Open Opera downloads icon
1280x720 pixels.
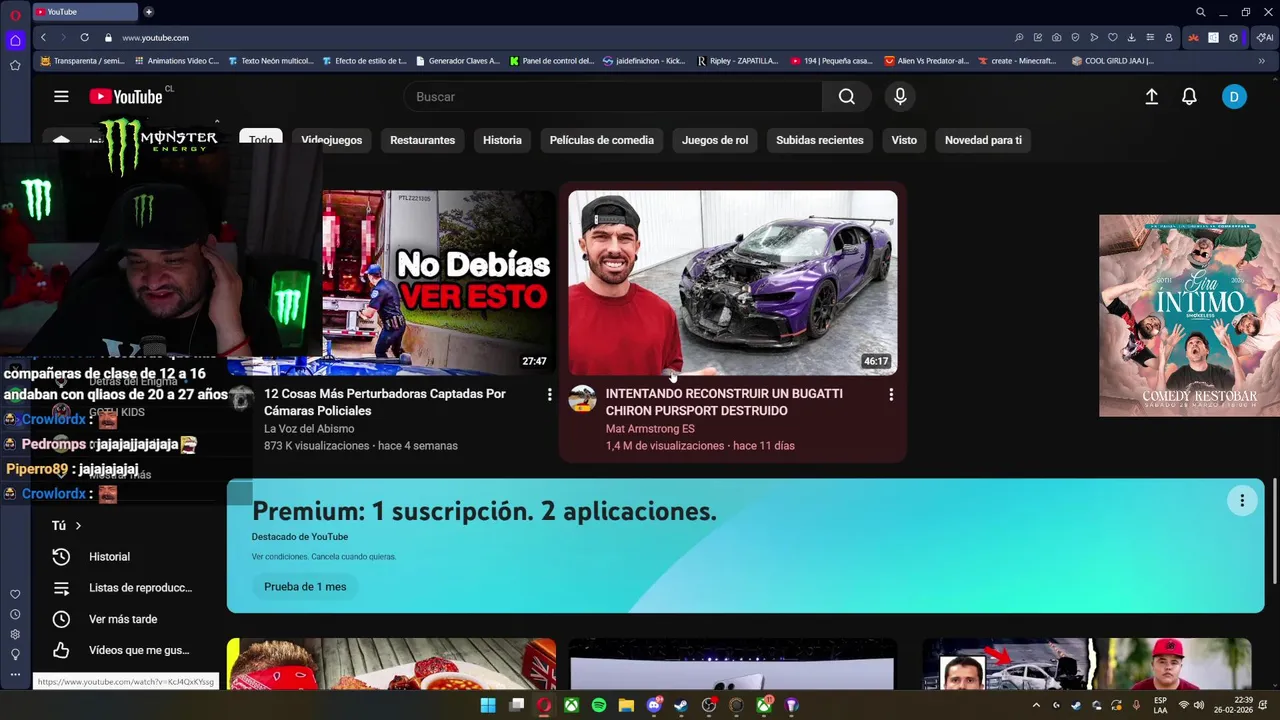(1131, 37)
